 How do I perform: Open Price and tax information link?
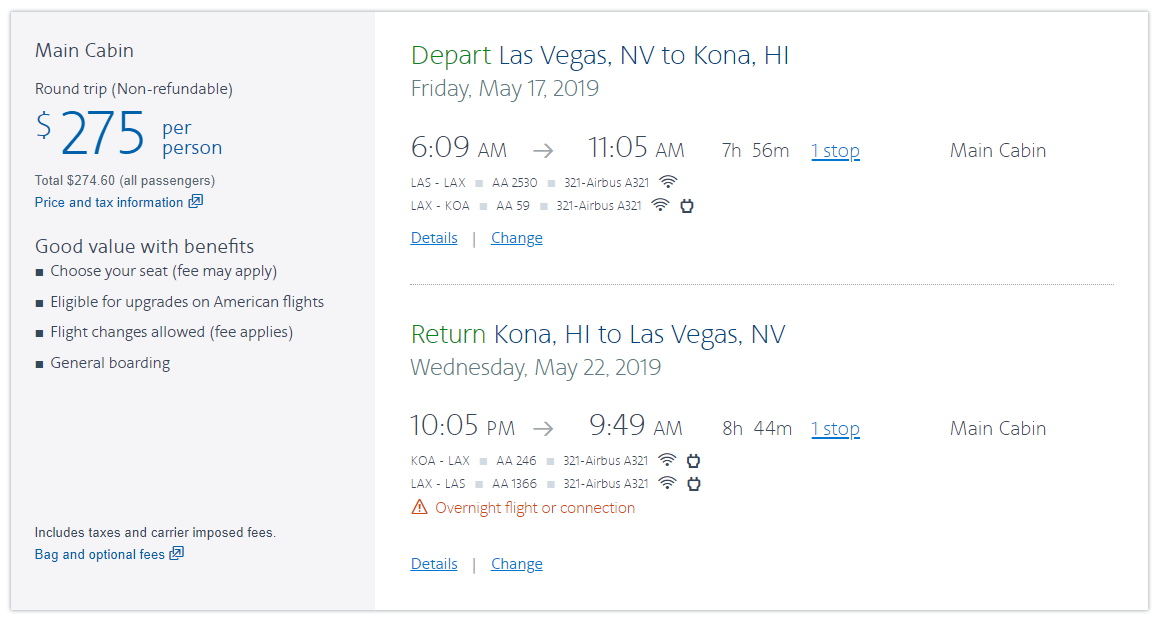109,203
